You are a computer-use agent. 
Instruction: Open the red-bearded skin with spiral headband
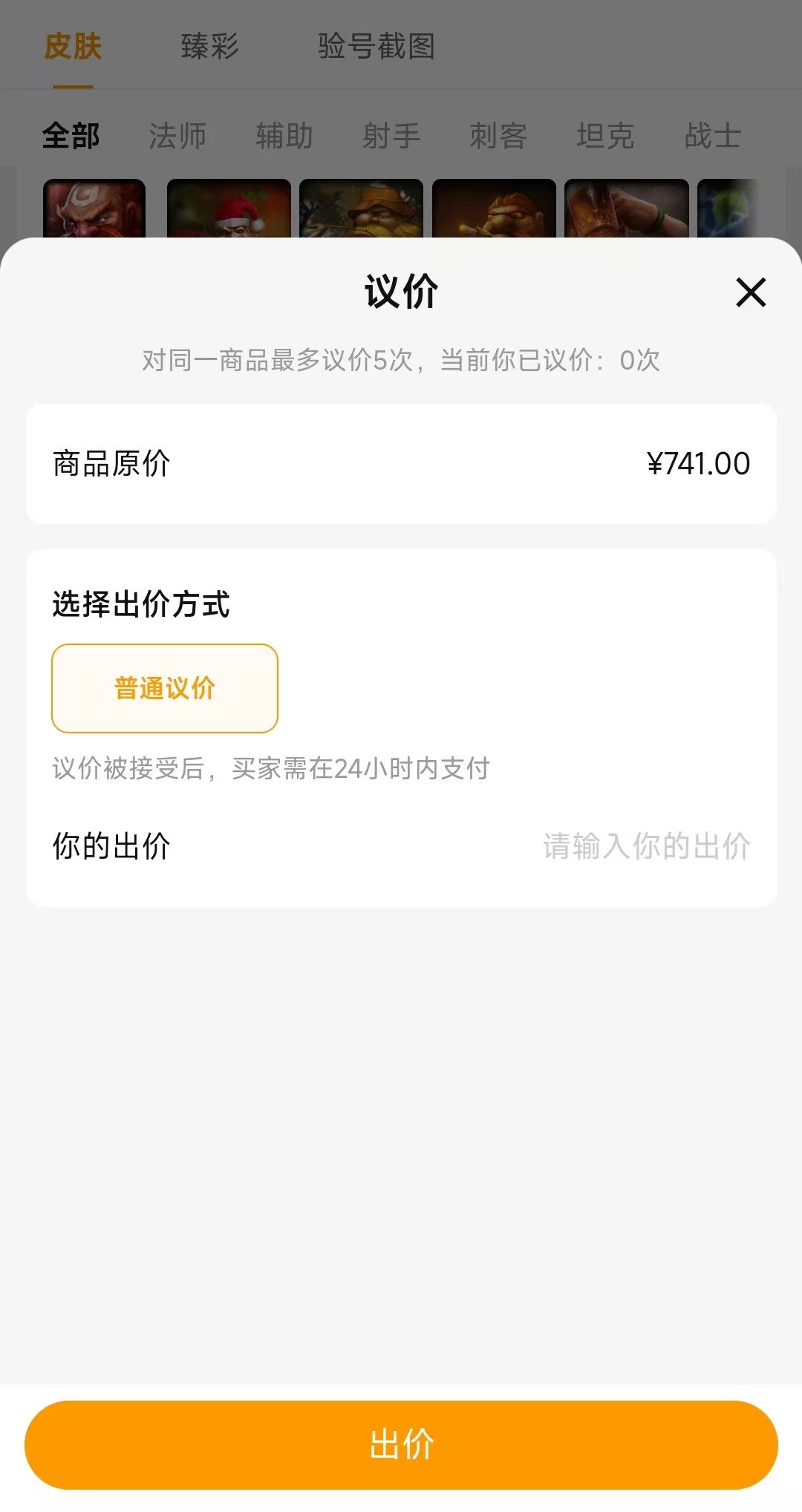click(x=94, y=209)
